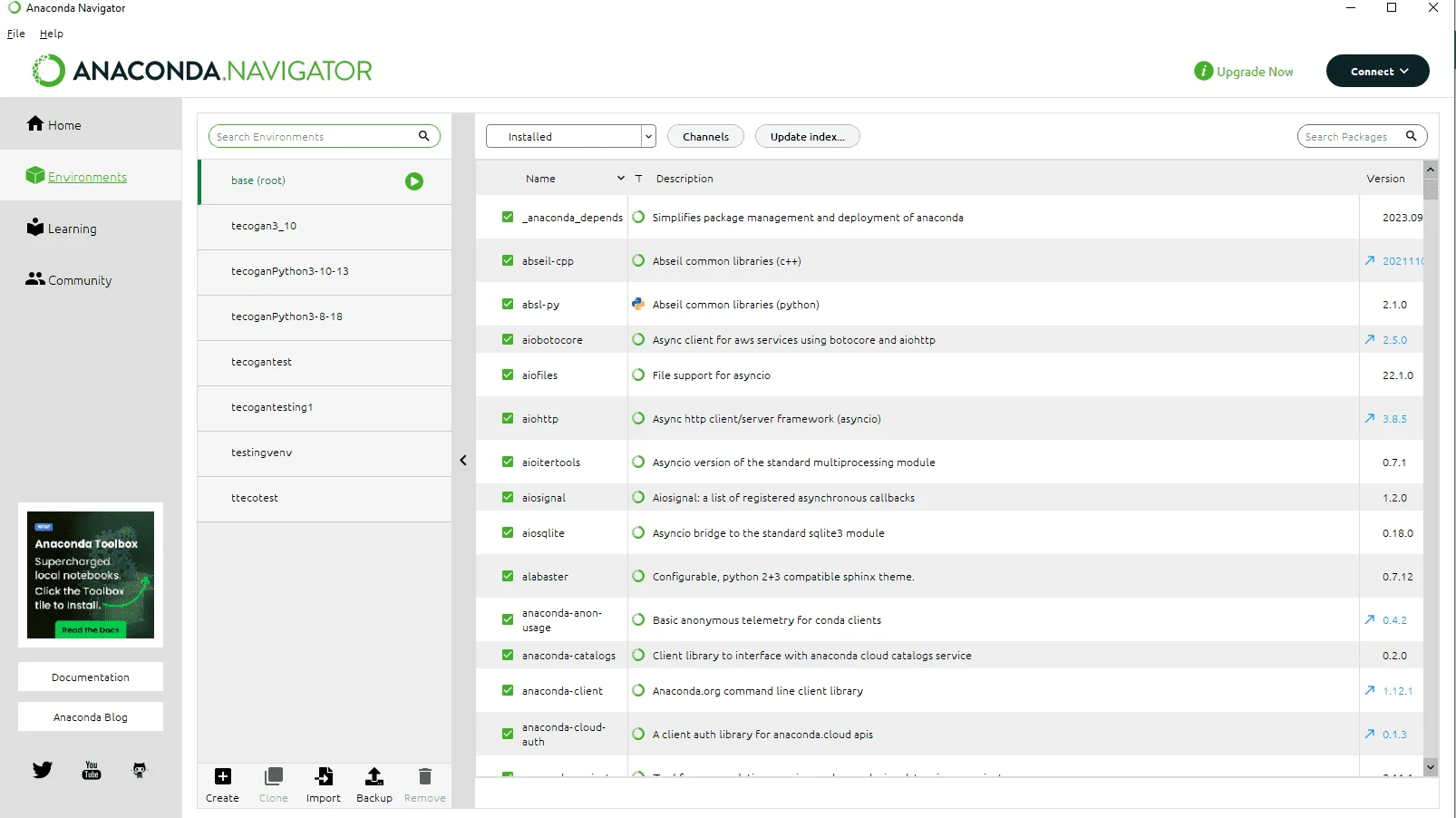
Task: Click the update arrow for anaconda-cloud-auth
Action: [x=1370, y=734]
